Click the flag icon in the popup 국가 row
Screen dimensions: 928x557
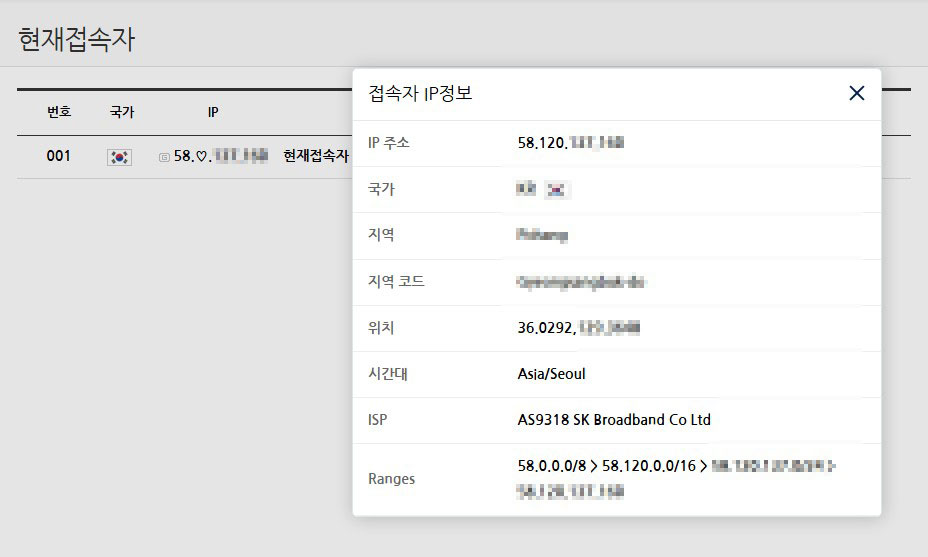pos(555,189)
